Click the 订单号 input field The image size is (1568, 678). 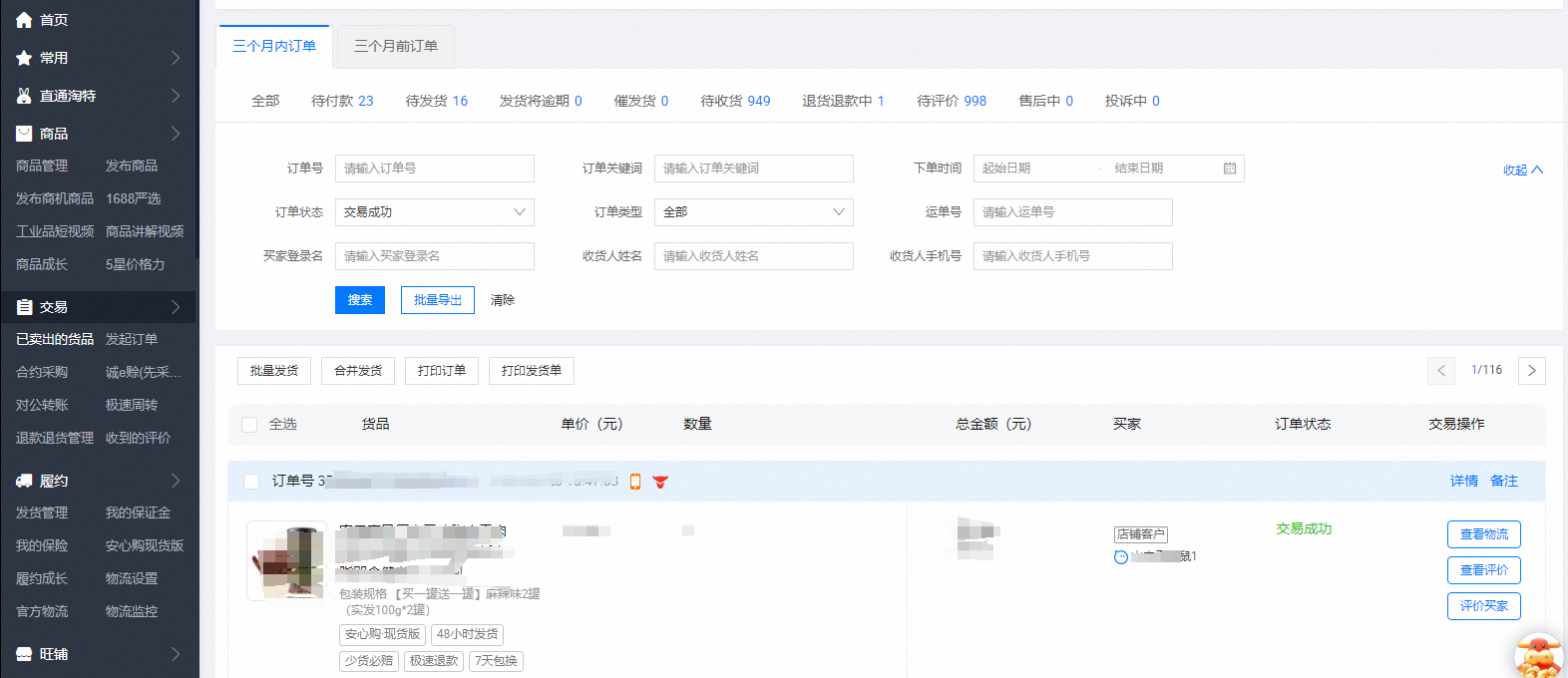(434, 169)
